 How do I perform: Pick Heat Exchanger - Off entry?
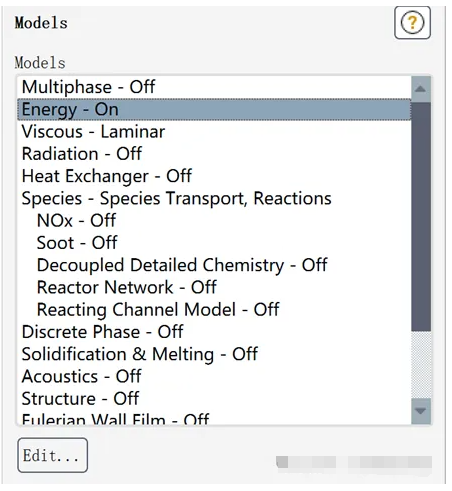[x=214, y=176]
